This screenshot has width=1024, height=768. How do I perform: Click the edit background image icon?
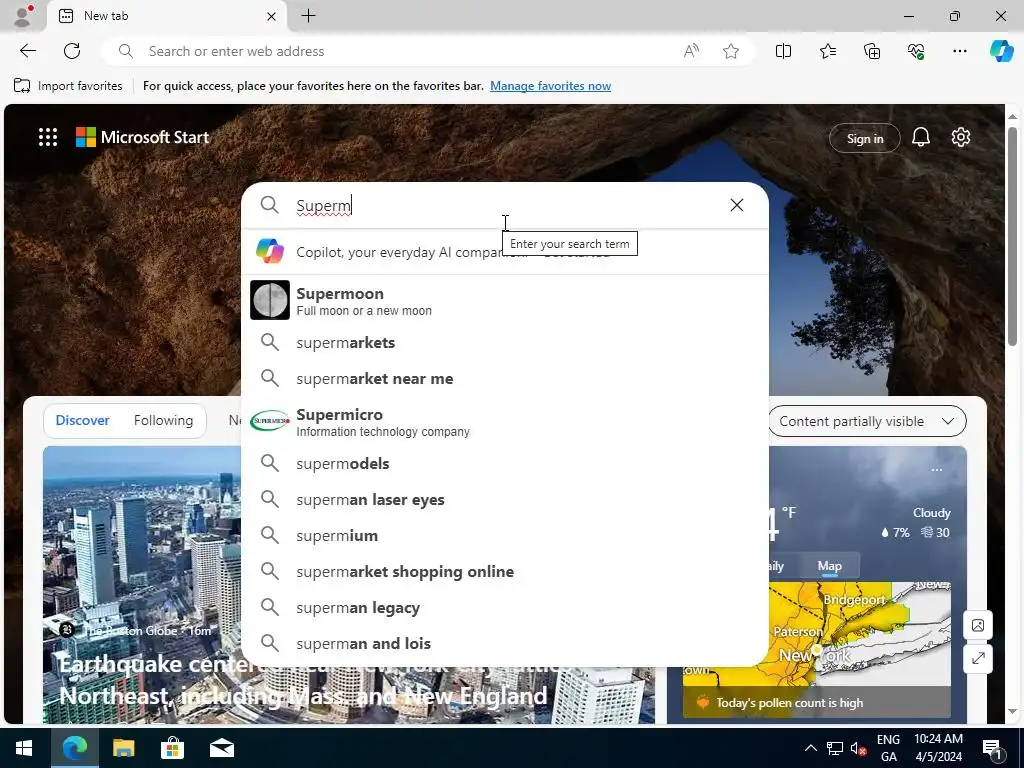[978, 626]
